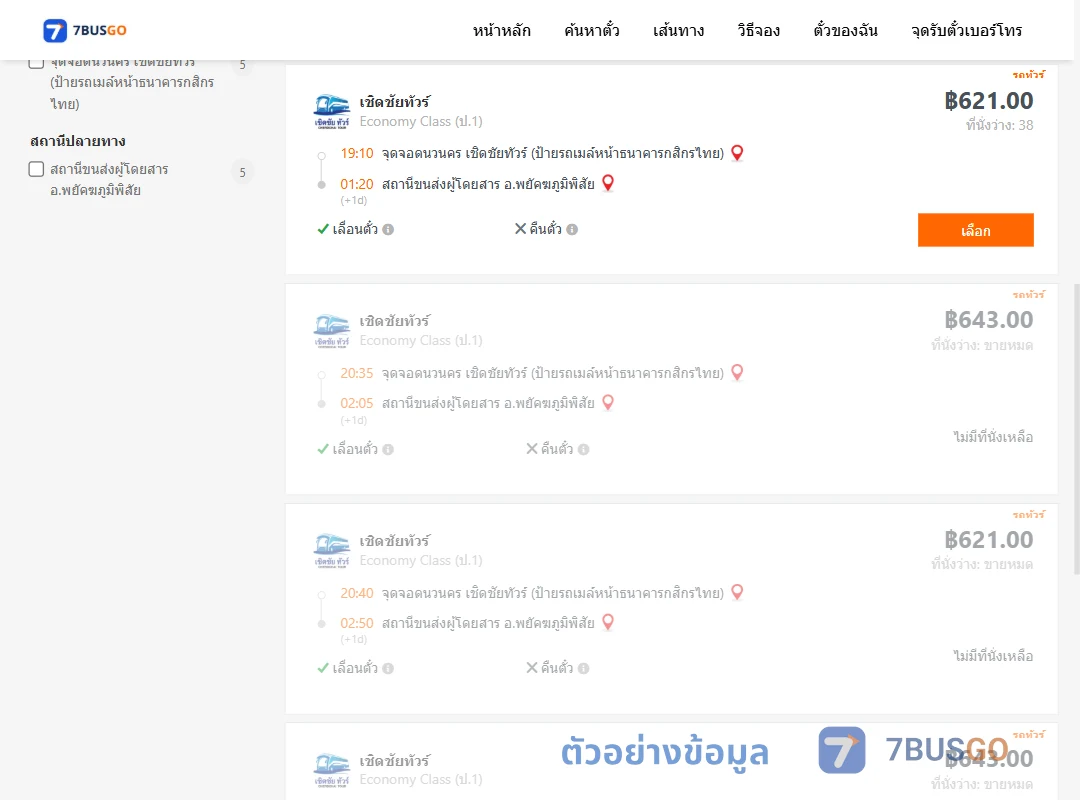The width and height of the screenshot is (1080, 800).
Task: Click the ฿621.00 price on the 19:10 trip
Action: pyautogui.click(x=988, y=101)
